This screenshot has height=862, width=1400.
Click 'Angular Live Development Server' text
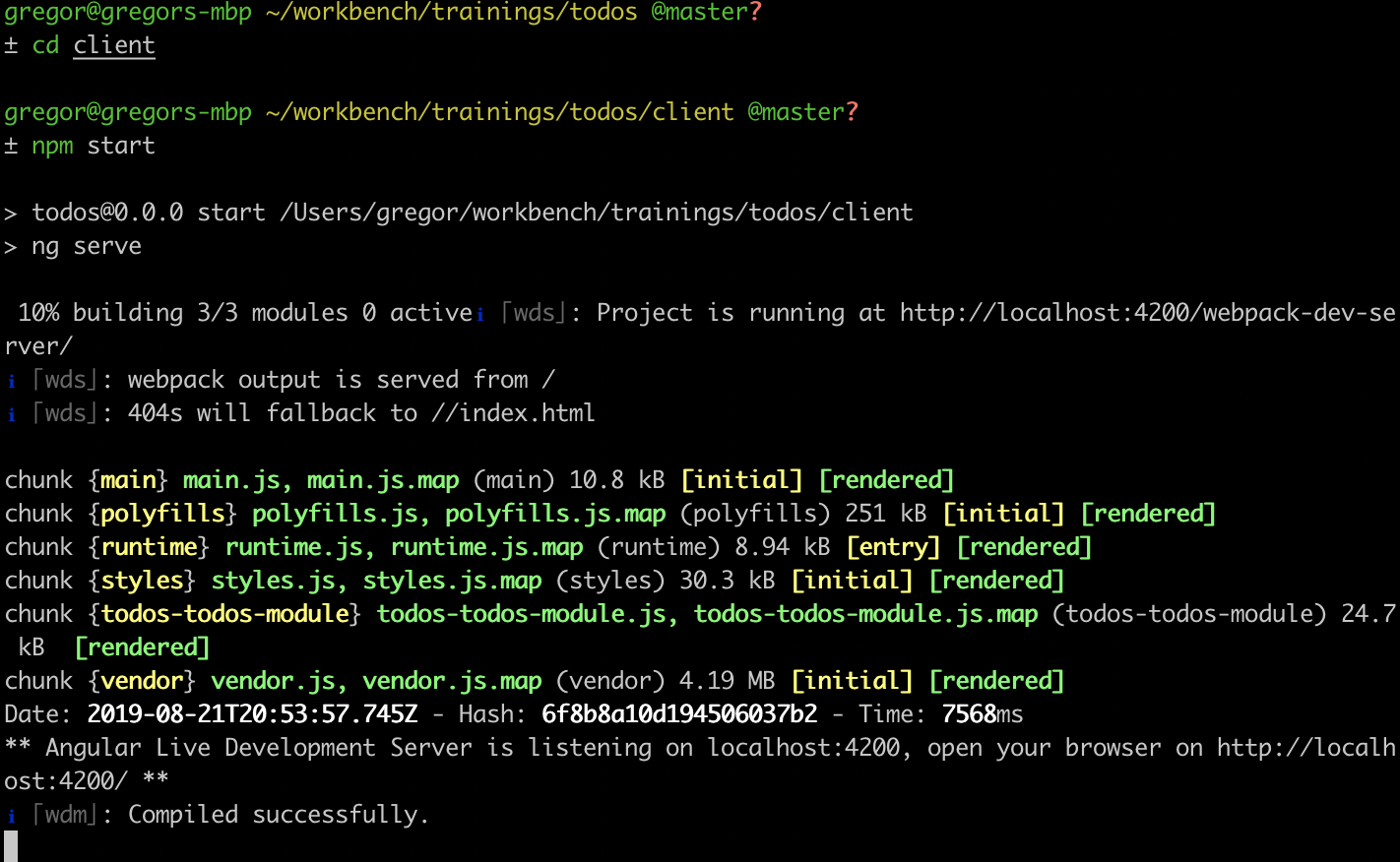259,748
